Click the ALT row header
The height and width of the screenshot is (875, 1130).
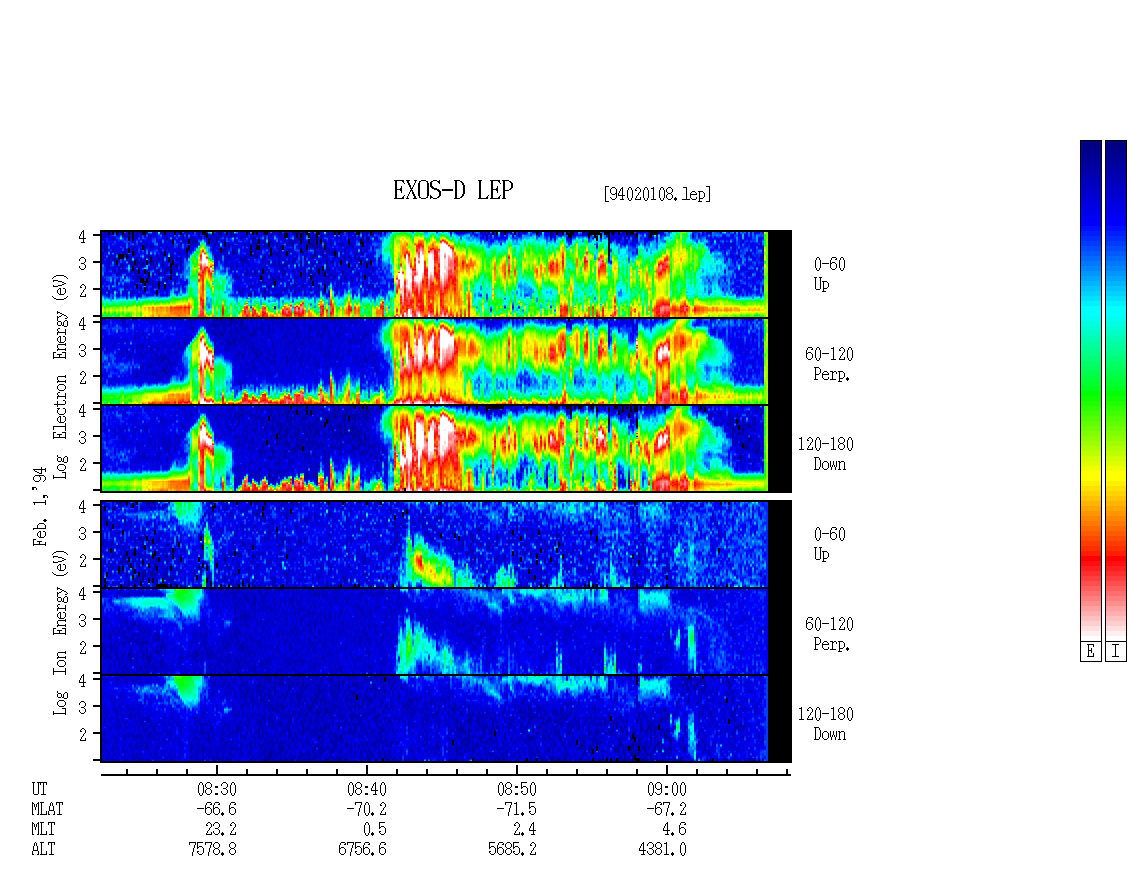[43, 850]
